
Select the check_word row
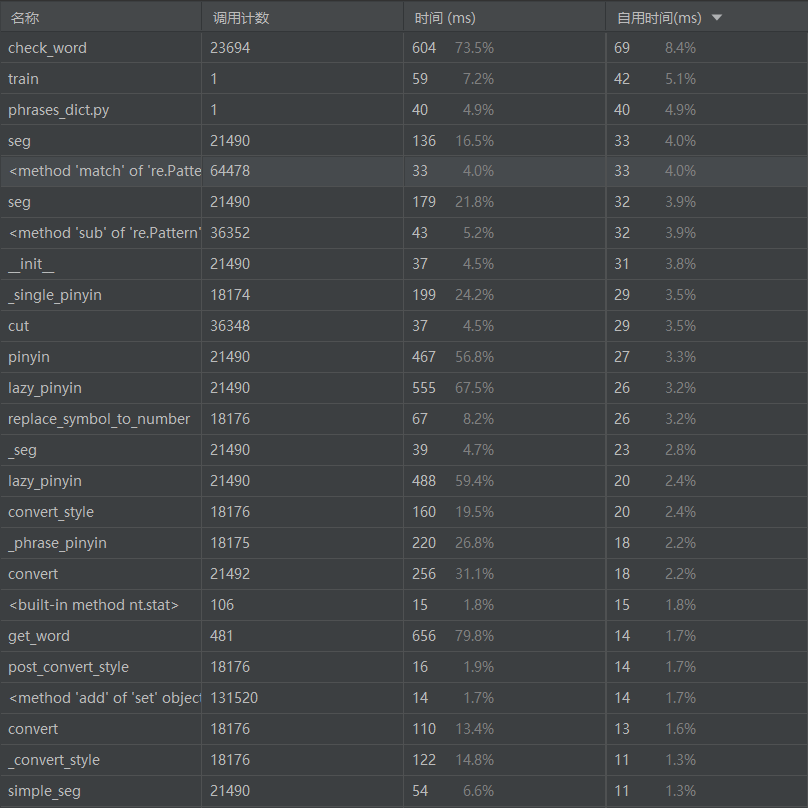click(x=47, y=48)
